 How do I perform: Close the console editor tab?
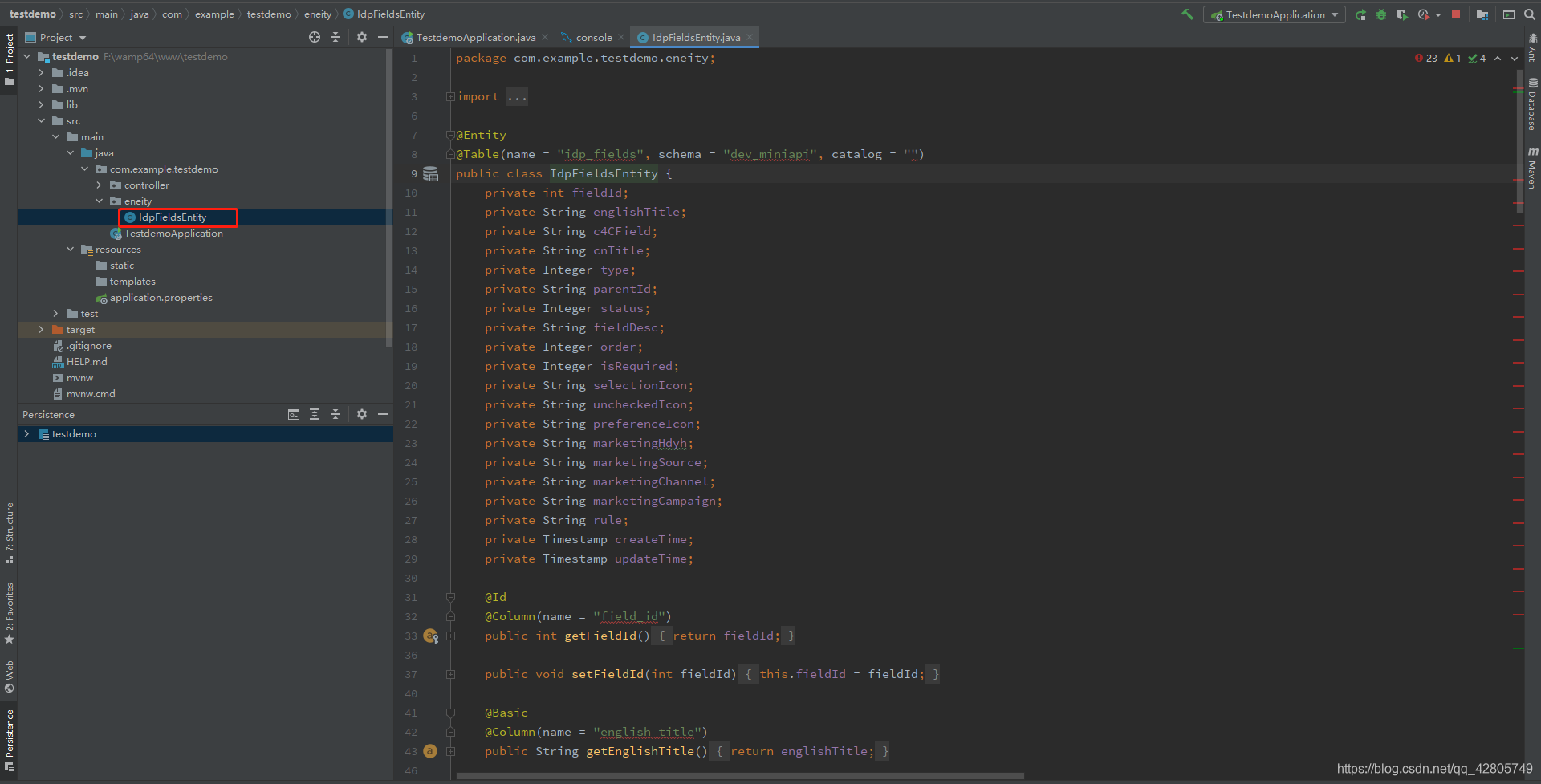[621, 37]
